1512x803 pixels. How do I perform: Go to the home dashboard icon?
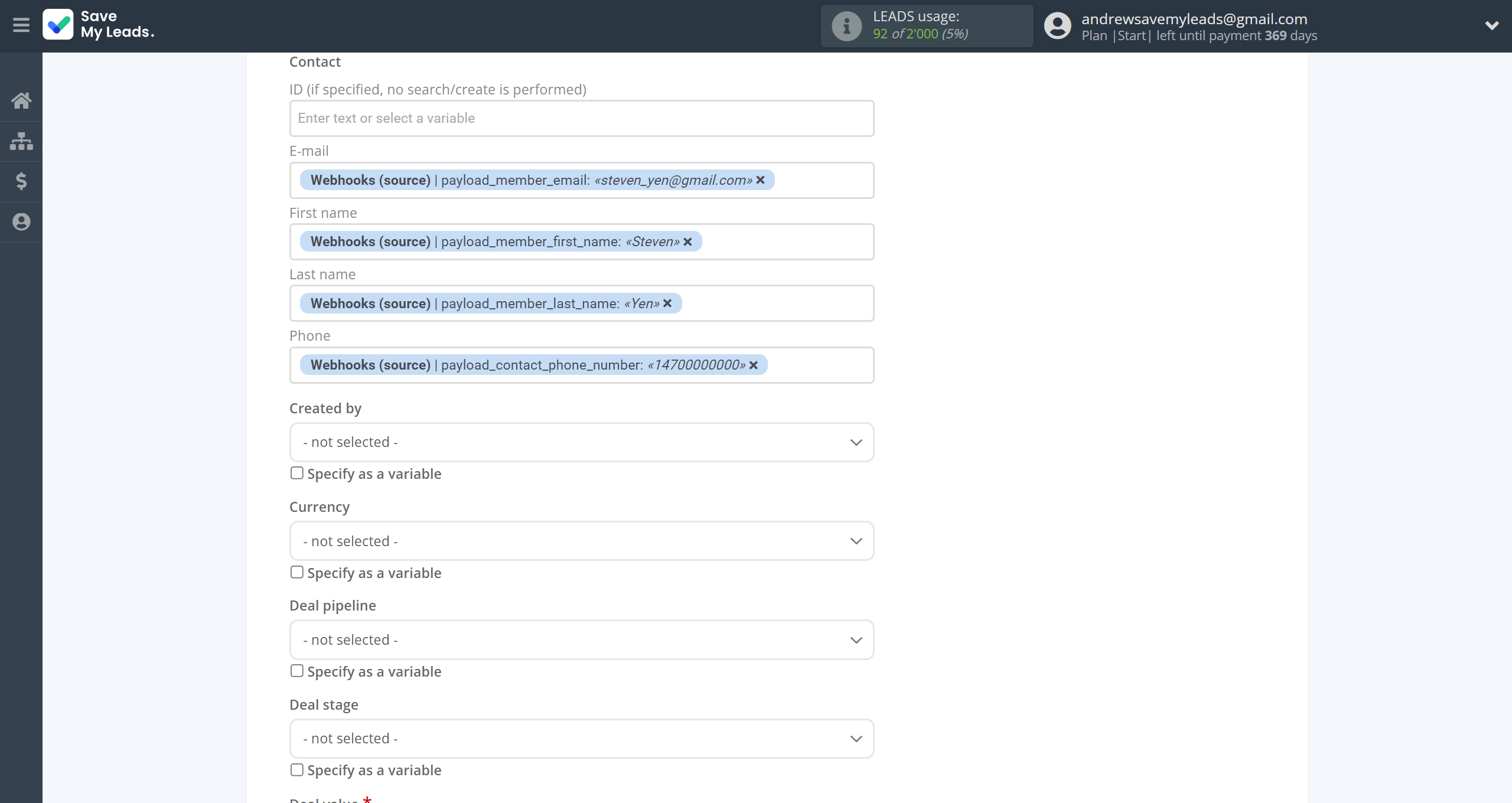click(x=21, y=100)
